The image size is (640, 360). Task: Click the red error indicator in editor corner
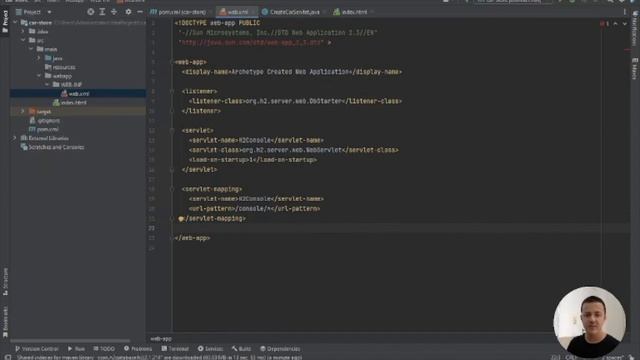[602, 24]
